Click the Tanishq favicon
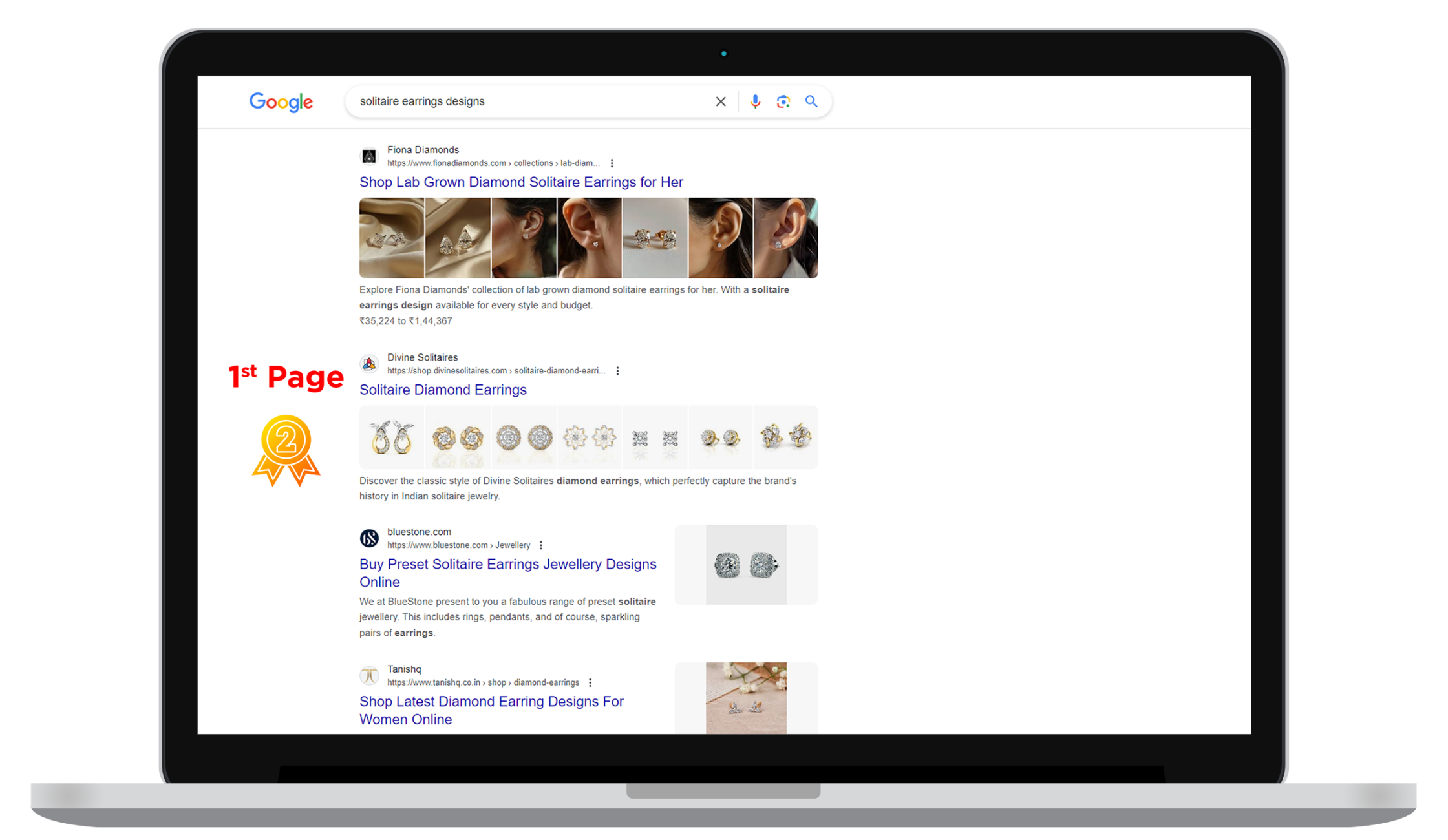The image size is (1448, 840). 369,675
